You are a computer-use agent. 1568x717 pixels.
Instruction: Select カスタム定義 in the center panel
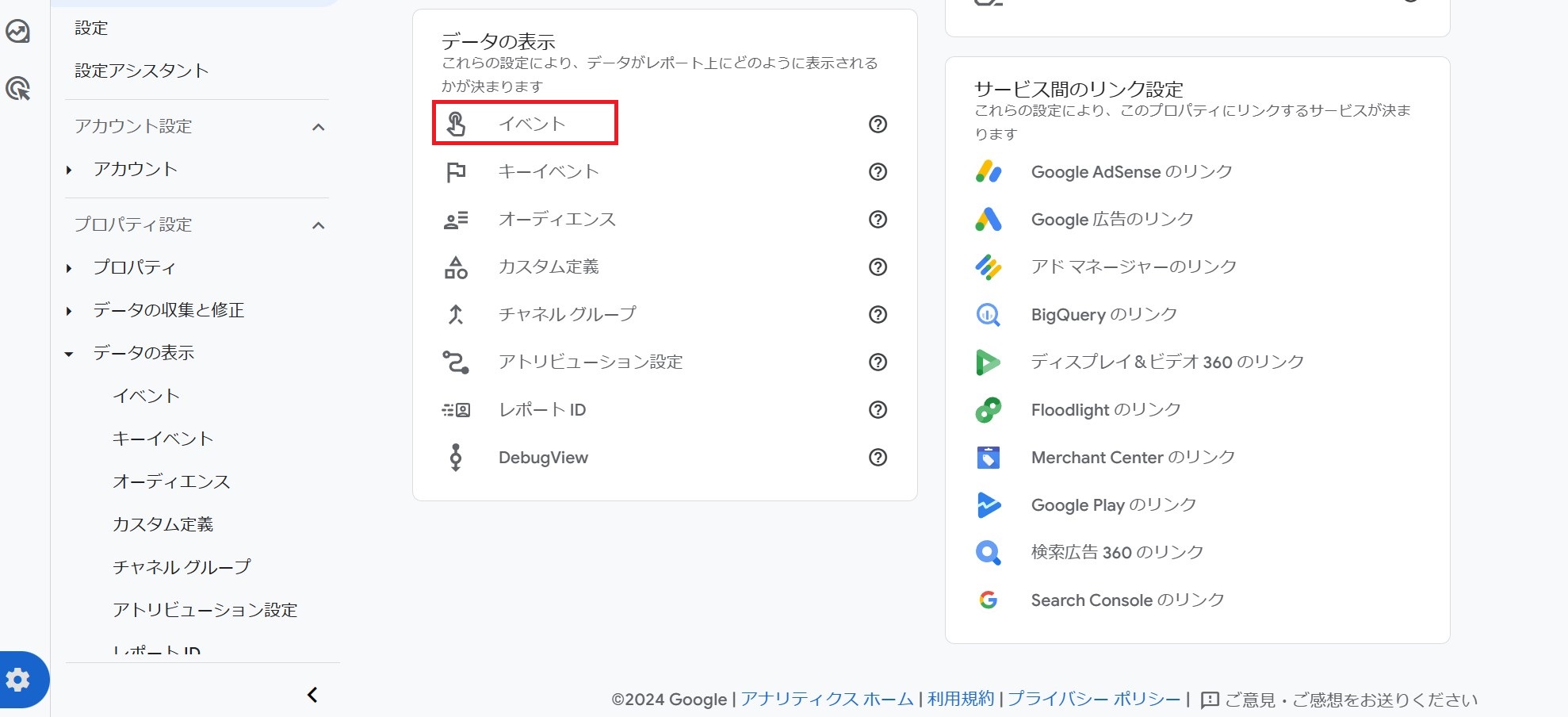[x=549, y=266]
